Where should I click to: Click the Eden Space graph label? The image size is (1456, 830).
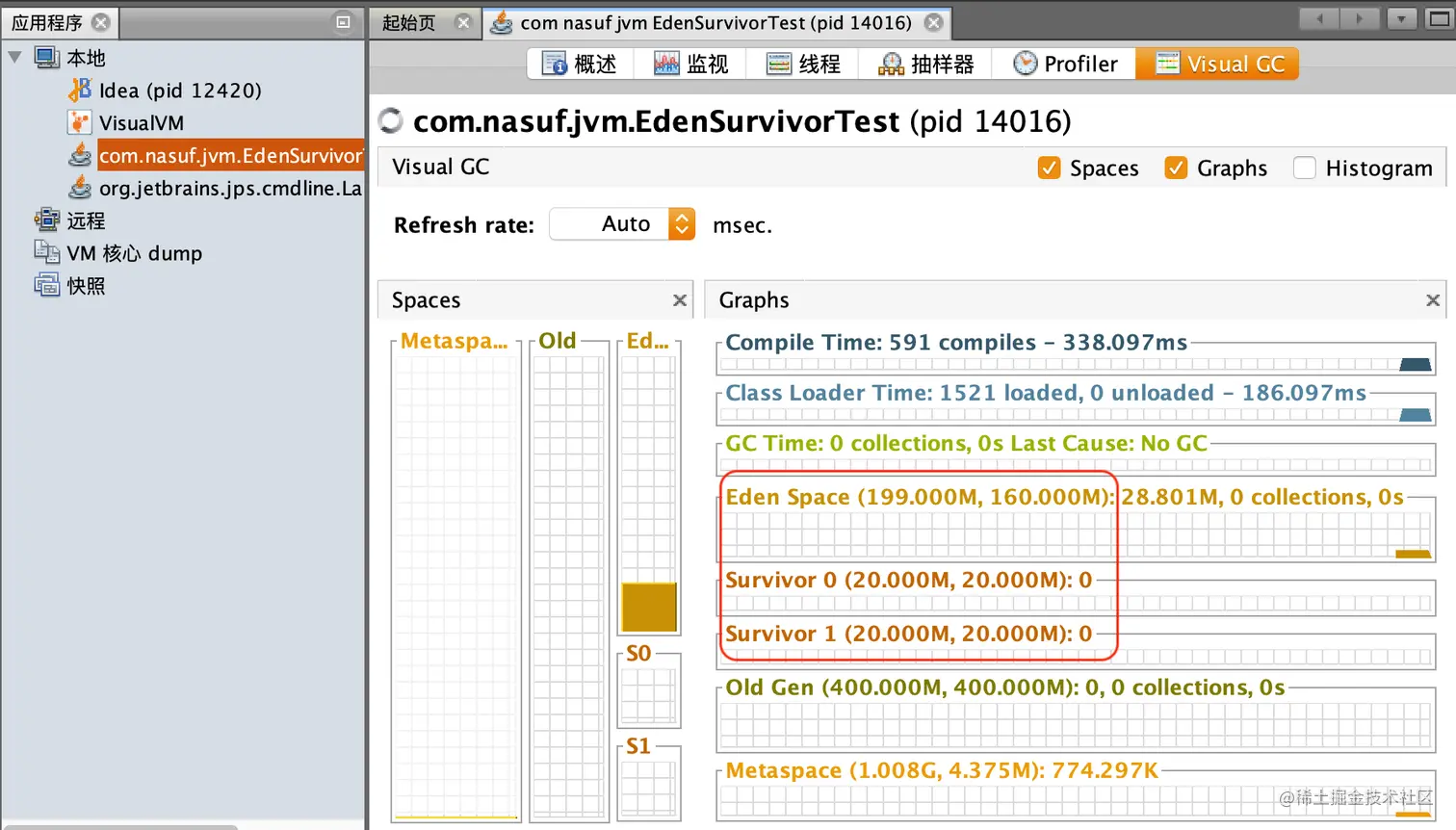click(x=1064, y=497)
